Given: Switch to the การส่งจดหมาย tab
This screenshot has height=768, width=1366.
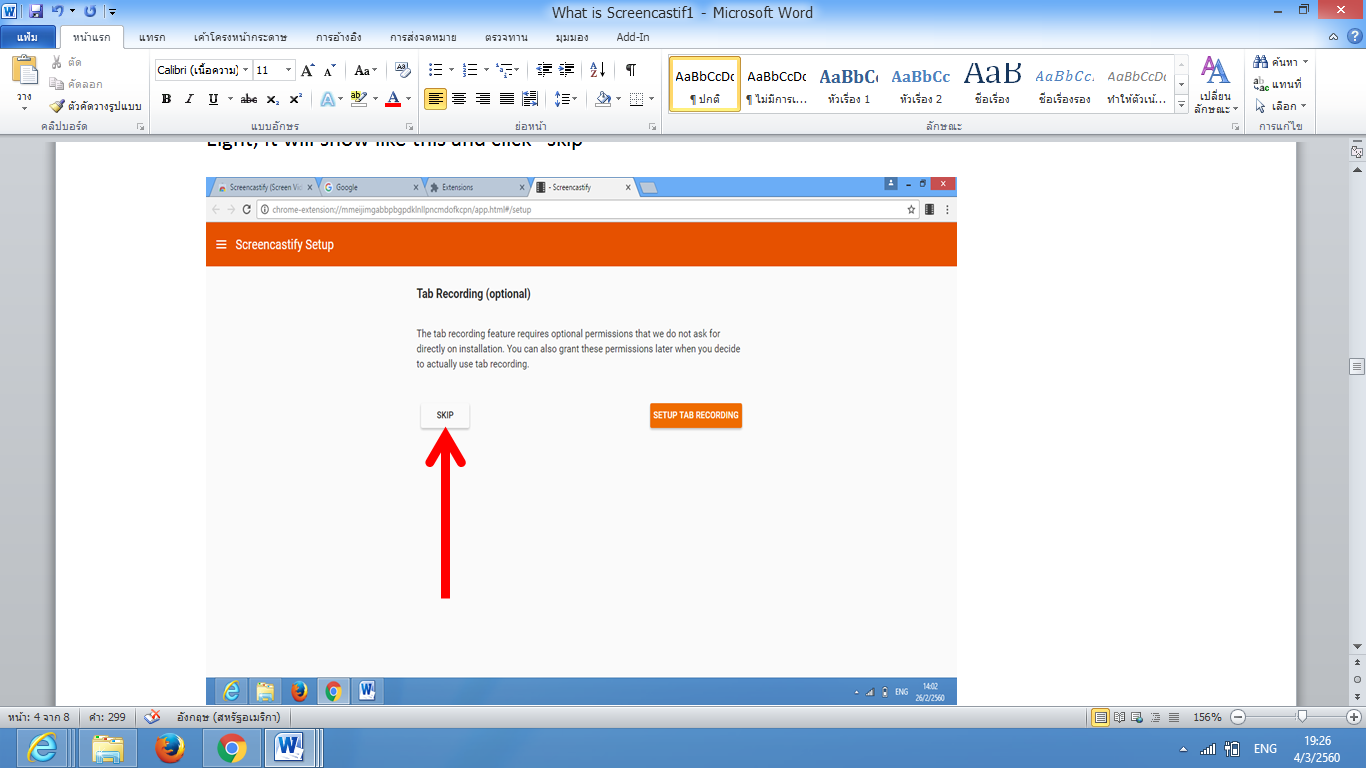Looking at the screenshot, I should coord(424,37).
